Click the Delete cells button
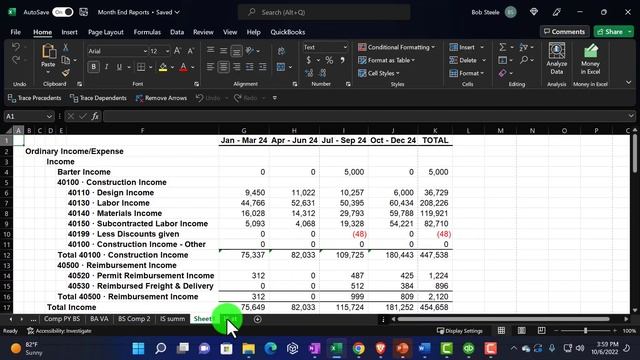Screen dimensions: 640x360 (x=463, y=60)
